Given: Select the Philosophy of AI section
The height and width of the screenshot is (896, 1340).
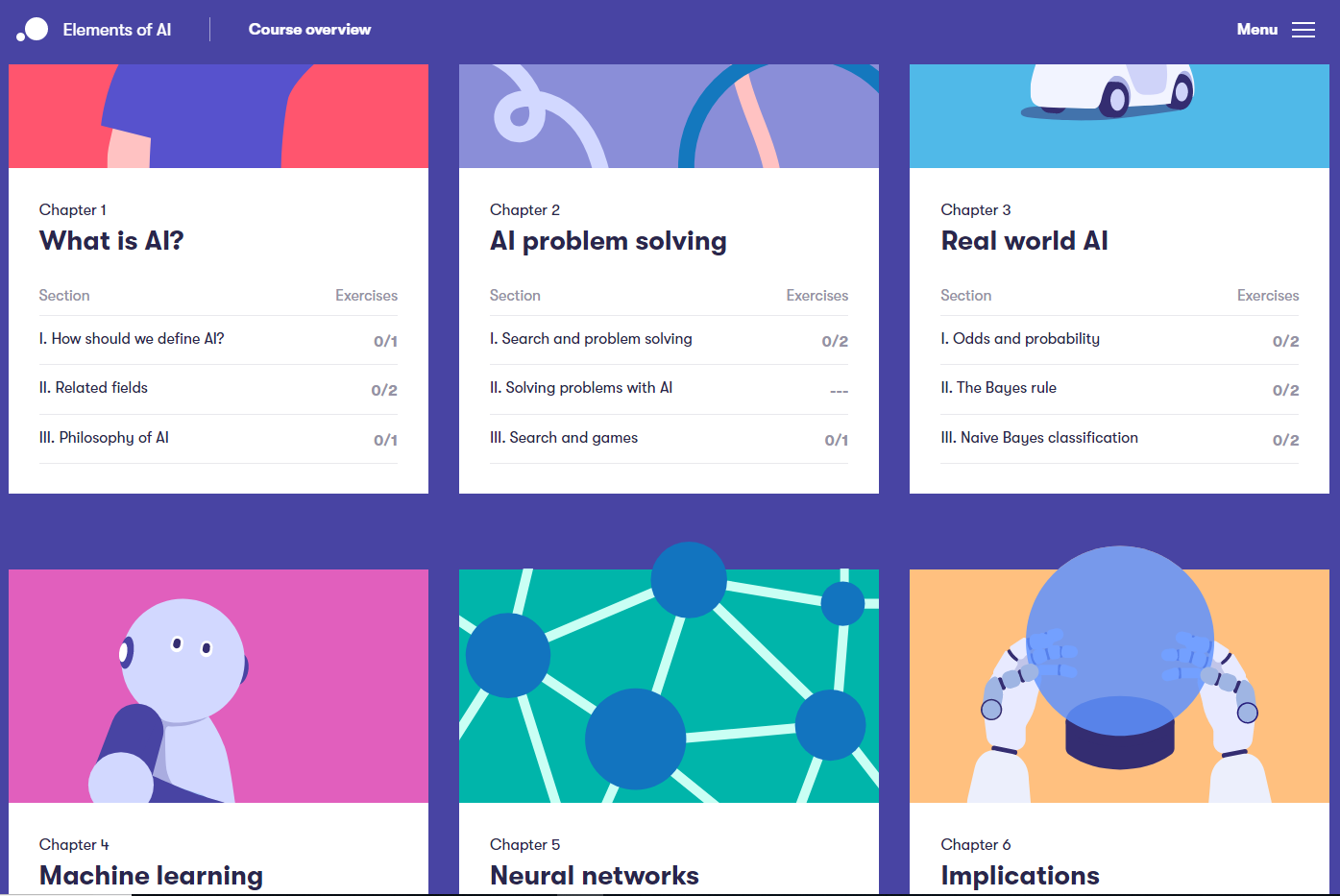Looking at the screenshot, I should click(x=104, y=438).
